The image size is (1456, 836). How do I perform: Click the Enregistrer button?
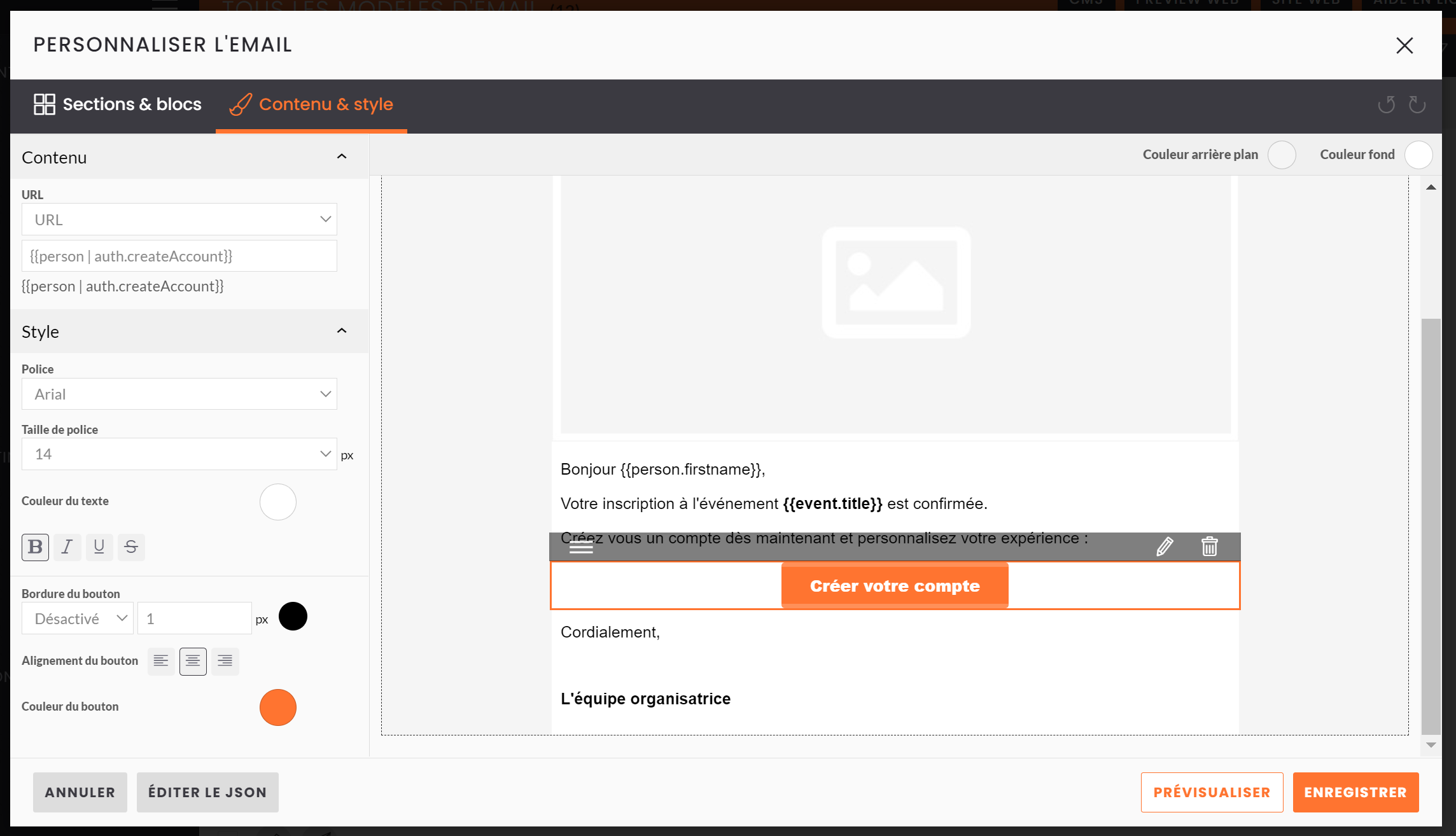click(x=1355, y=792)
